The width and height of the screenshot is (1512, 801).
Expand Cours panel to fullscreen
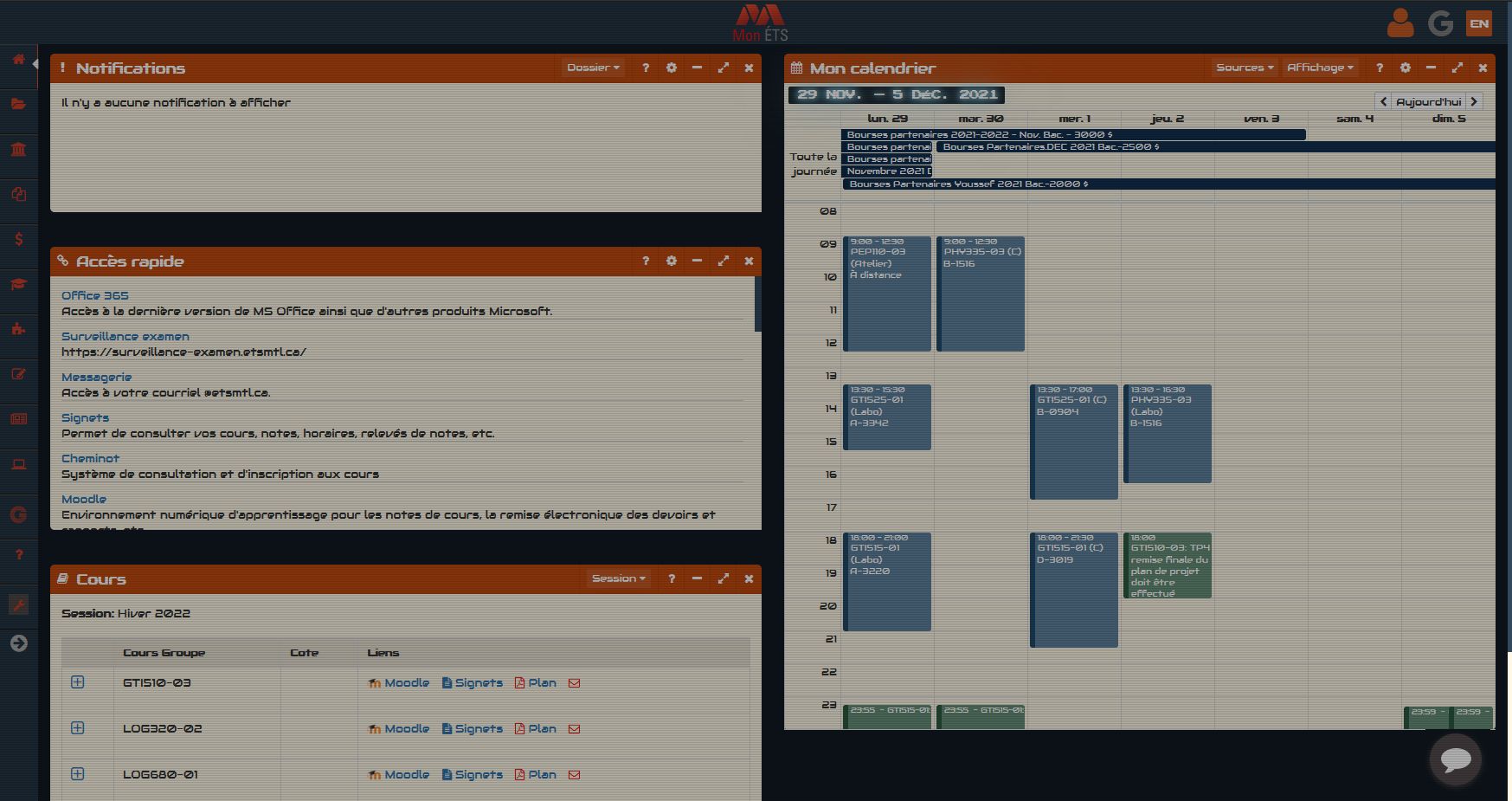(x=724, y=578)
